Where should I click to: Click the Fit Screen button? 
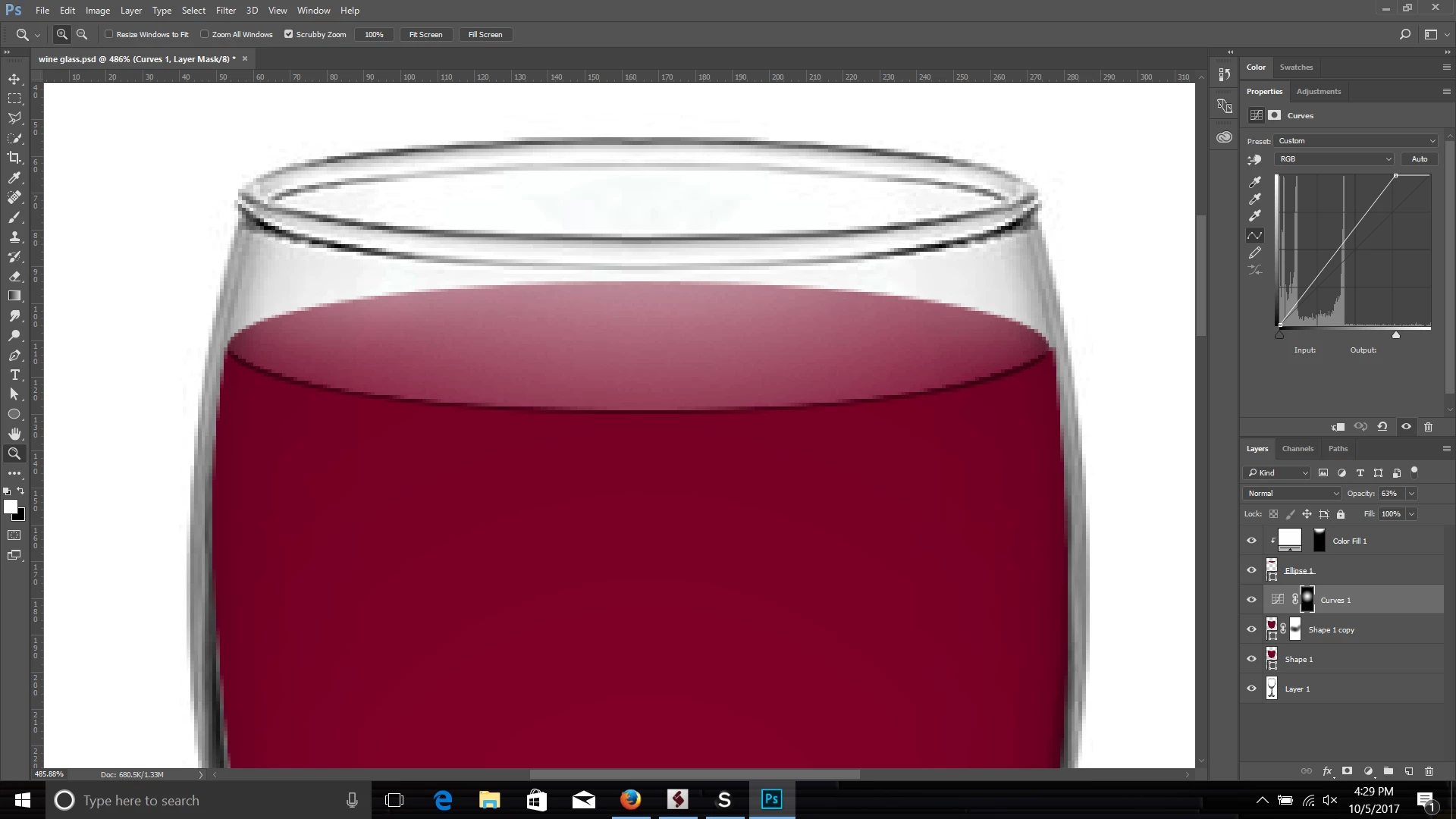click(425, 35)
